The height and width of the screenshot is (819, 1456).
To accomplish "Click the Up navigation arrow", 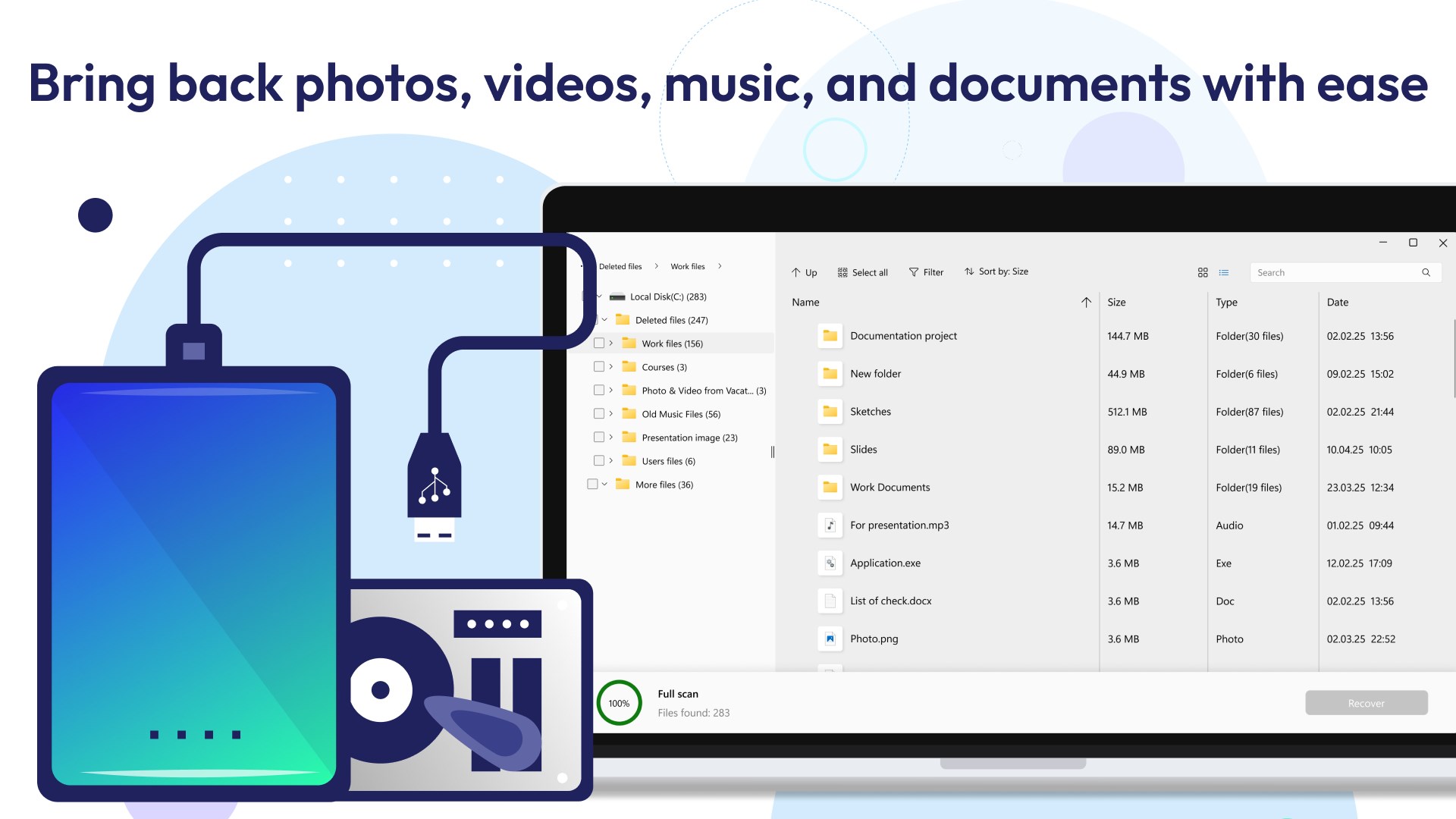I will pyautogui.click(x=804, y=272).
